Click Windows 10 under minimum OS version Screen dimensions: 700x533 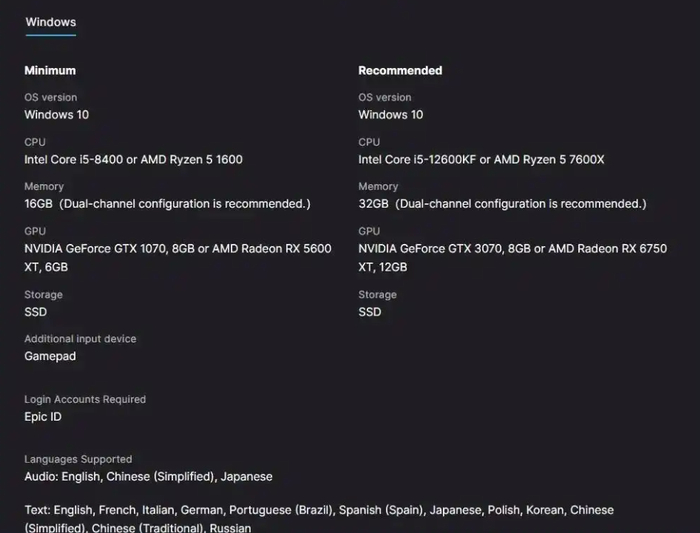56,115
